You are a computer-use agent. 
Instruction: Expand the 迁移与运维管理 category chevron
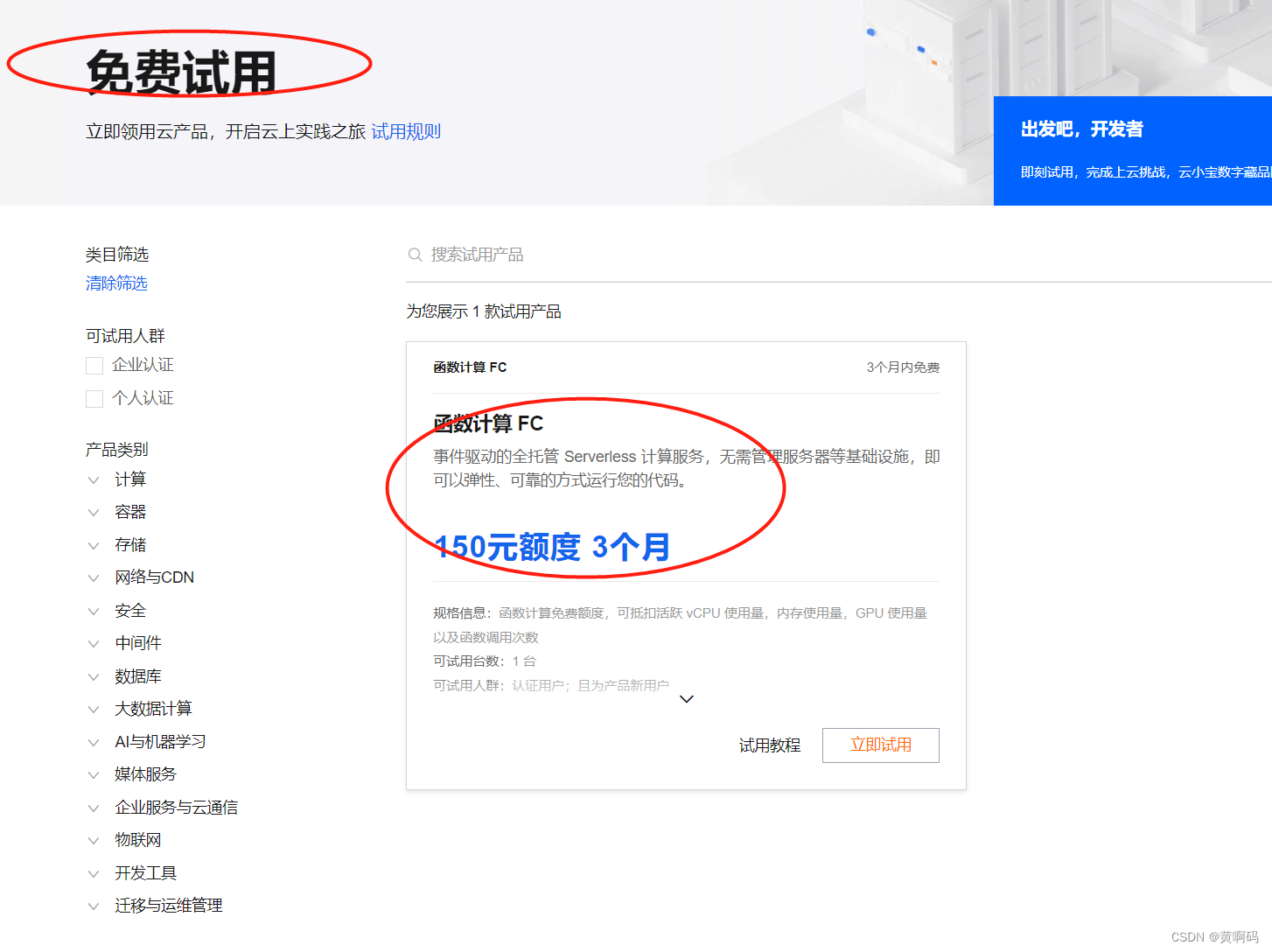pos(94,906)
